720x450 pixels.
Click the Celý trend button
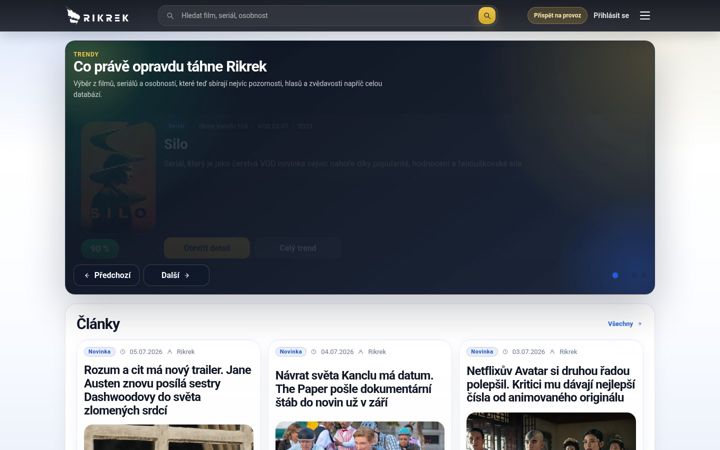[x=298, y=248]
